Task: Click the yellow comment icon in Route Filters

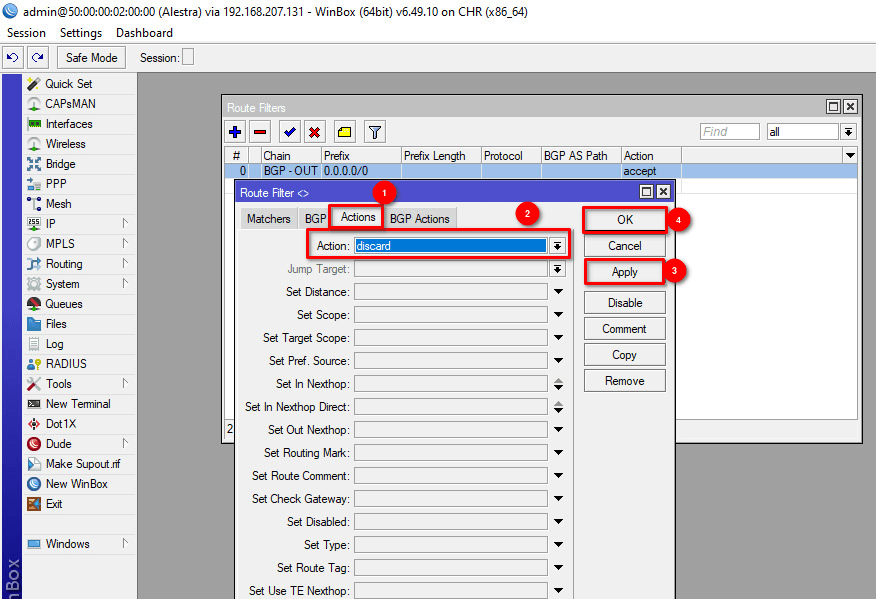Action: pos(344,131)
